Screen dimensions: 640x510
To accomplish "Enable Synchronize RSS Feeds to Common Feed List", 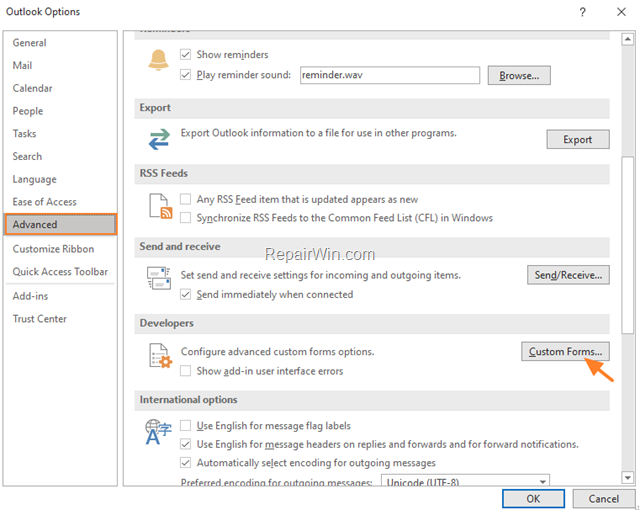I will 185,217.
